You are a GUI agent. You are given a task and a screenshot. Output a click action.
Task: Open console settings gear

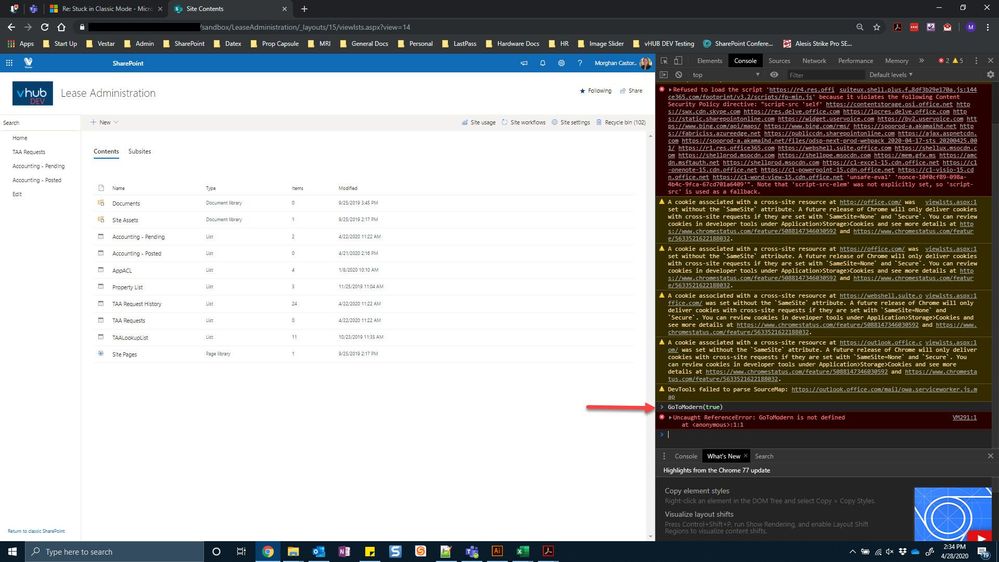point(990,75)
